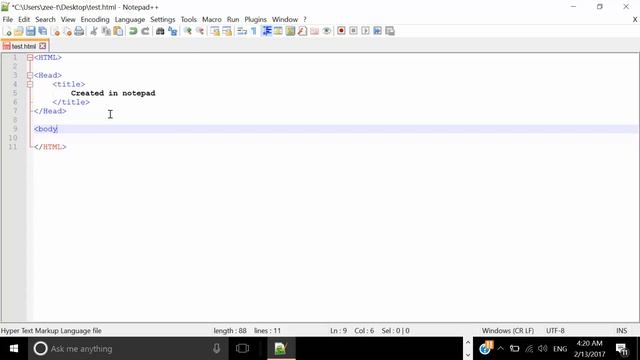Toggle file monitoring eye icon

coord(327,31)
